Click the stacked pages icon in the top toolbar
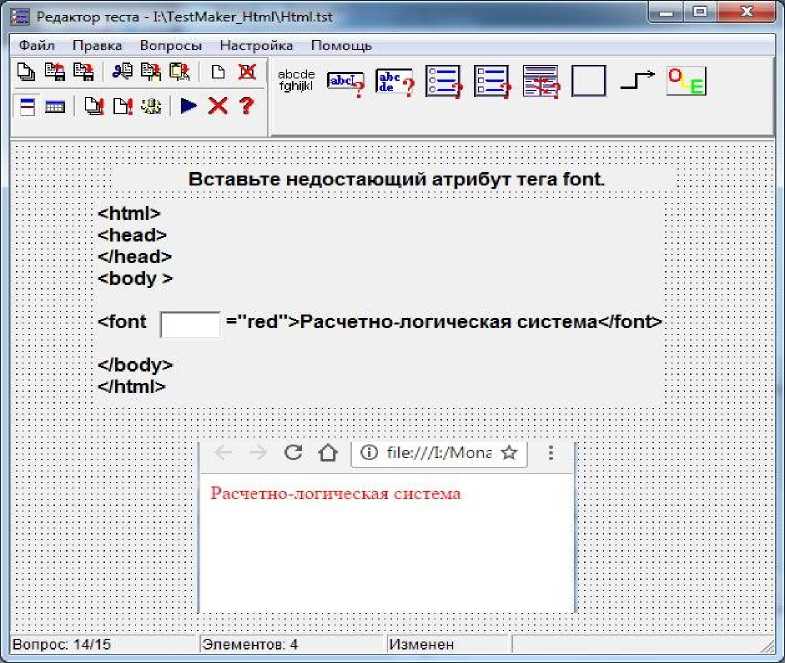The height and width of the screenshot is (663, 785). point(26,72)
